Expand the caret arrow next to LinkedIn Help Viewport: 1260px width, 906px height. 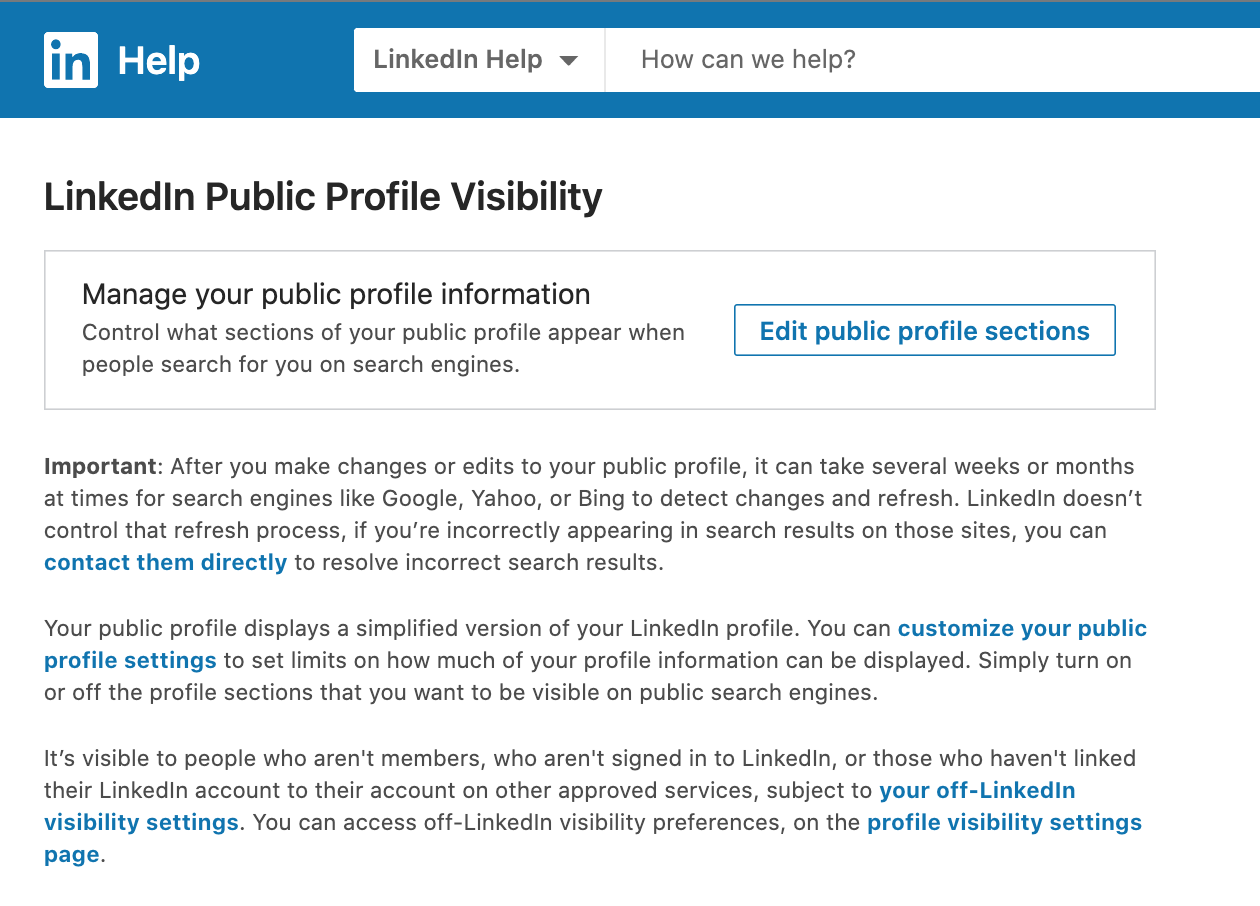tap(568, 61)
